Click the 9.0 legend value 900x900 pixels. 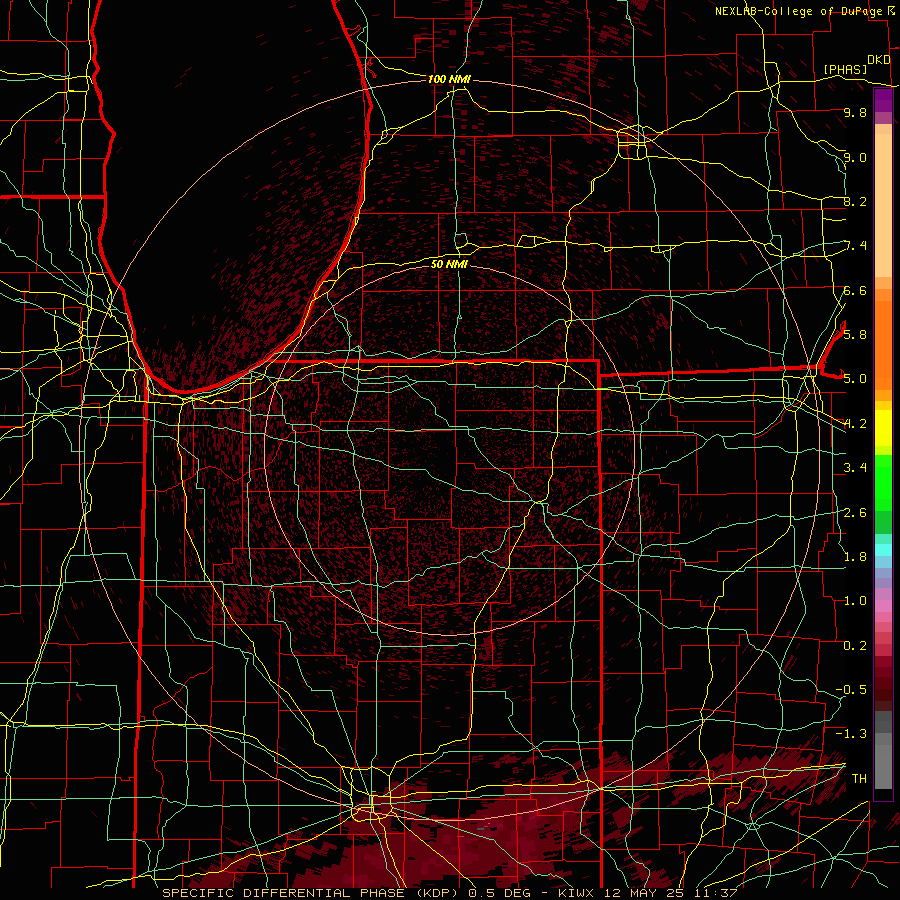[855, 157]
